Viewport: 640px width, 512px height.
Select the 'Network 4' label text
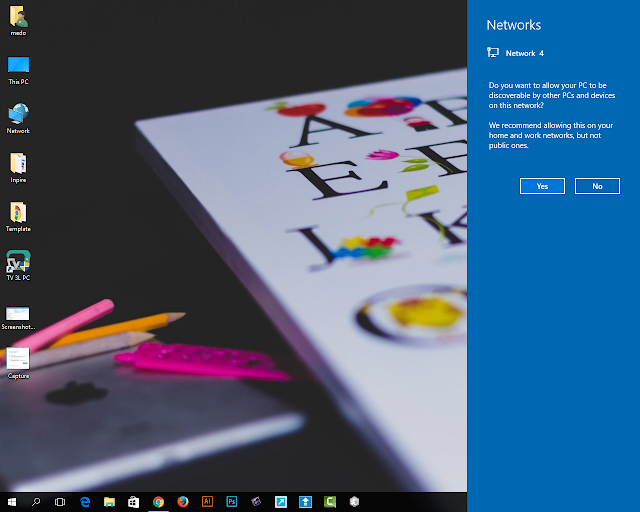pos(524,53)
